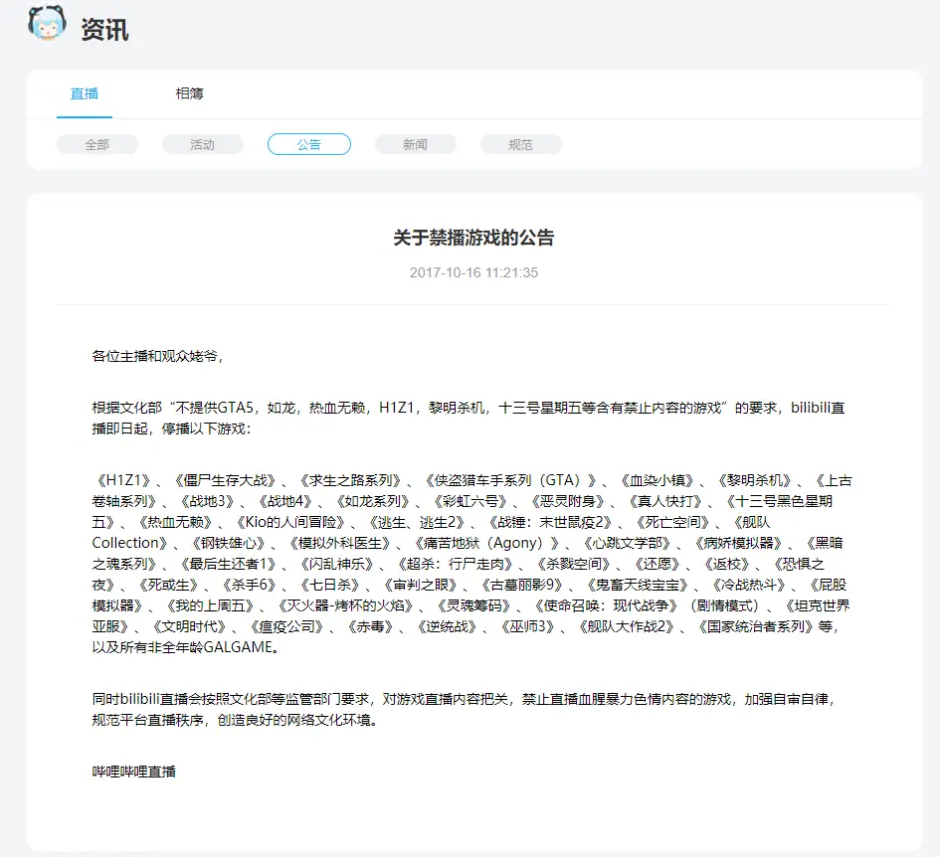Click the greeting line 各位主播和观众姥爷
940x857 pixels.
[157, 356]
